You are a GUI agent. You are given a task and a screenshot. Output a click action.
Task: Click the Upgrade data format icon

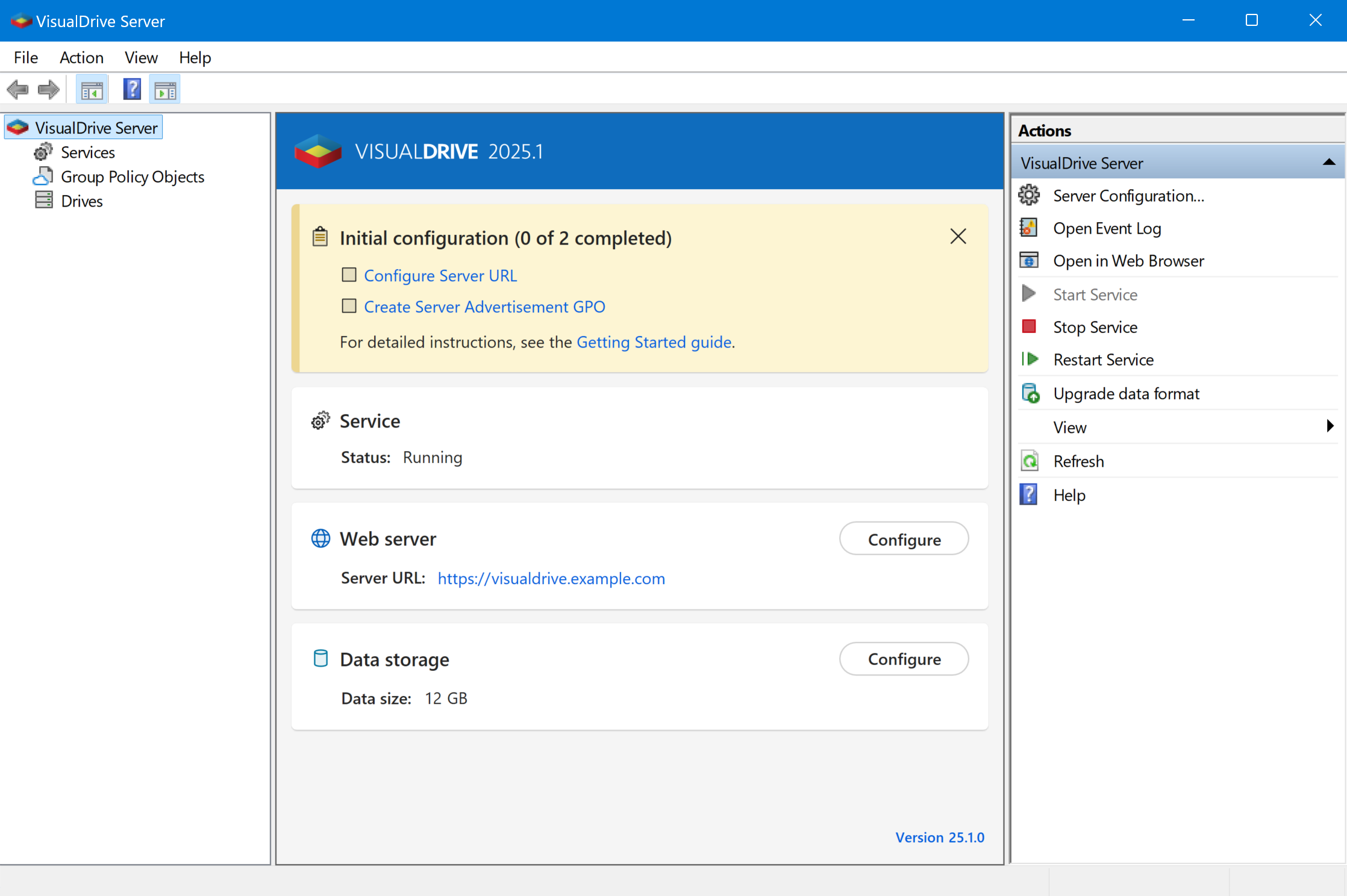1029,392
